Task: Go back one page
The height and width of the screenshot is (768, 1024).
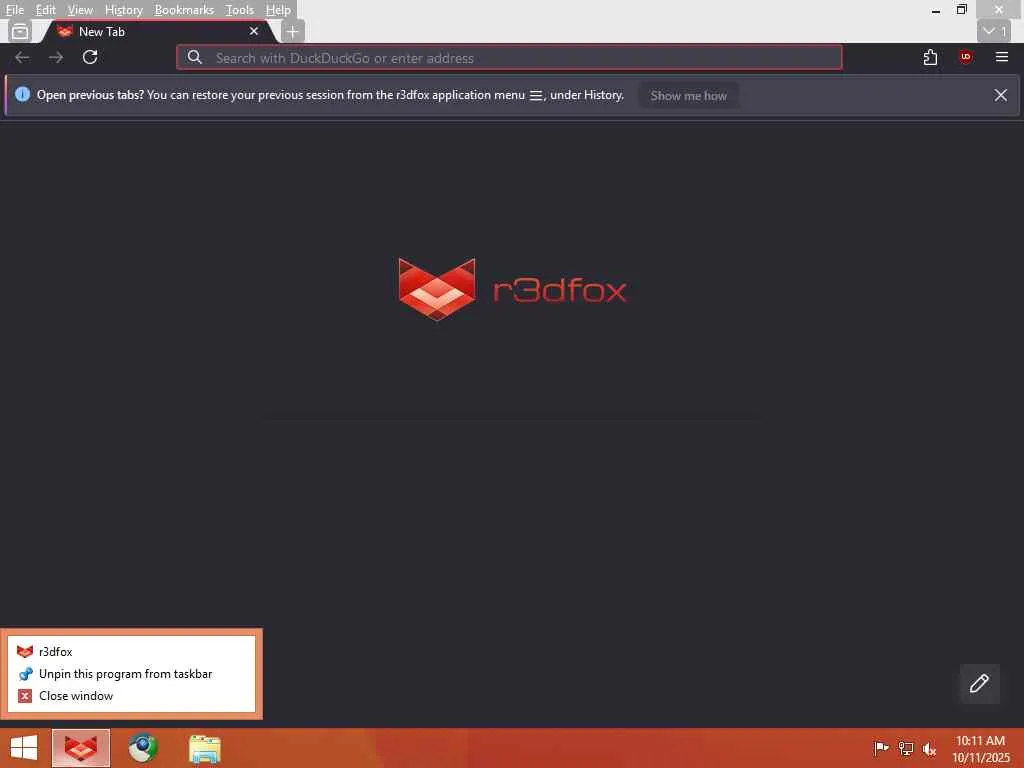Action: [x=22, y=57]
